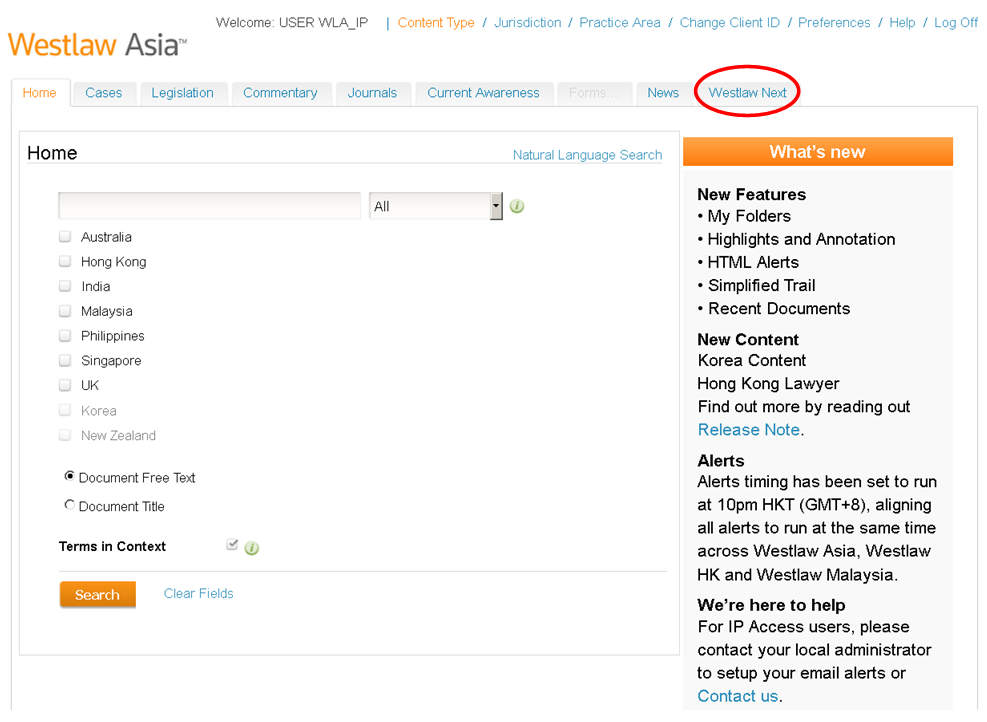Click the Terms in Context info icon
987x722 pixels.
[252, 548]
